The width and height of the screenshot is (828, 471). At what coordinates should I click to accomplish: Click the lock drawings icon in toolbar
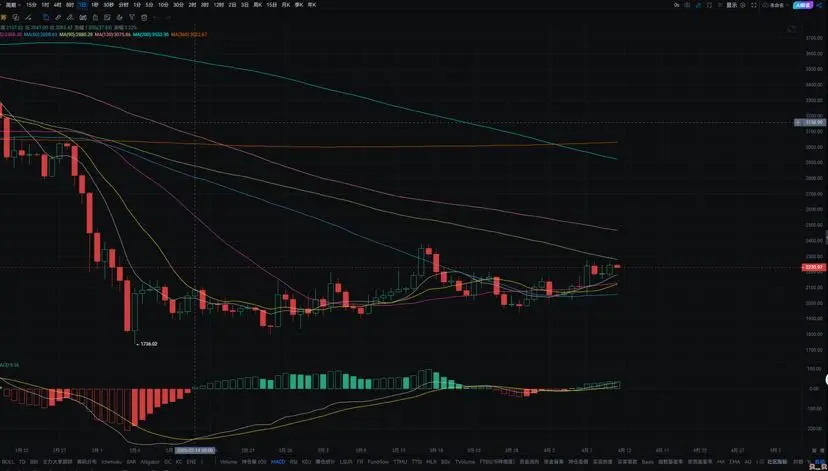pos(95,17)
